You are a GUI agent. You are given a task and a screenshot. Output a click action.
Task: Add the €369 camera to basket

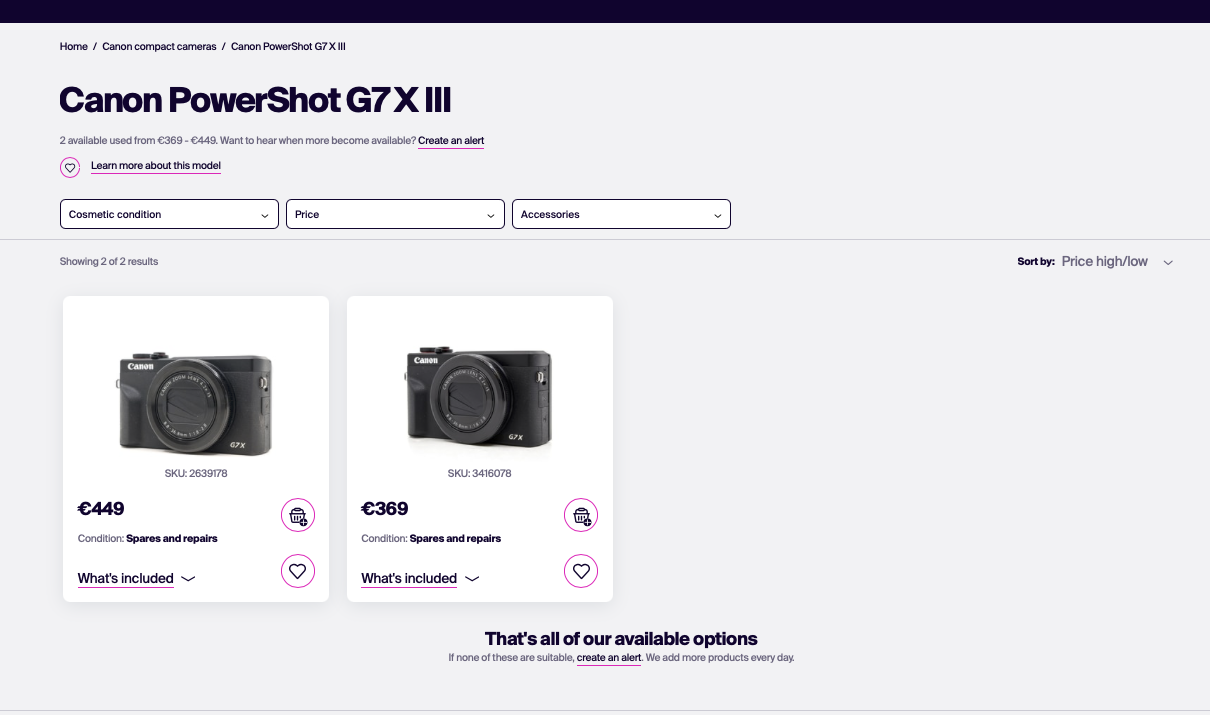pyautogui.click(x=581, y=515)
